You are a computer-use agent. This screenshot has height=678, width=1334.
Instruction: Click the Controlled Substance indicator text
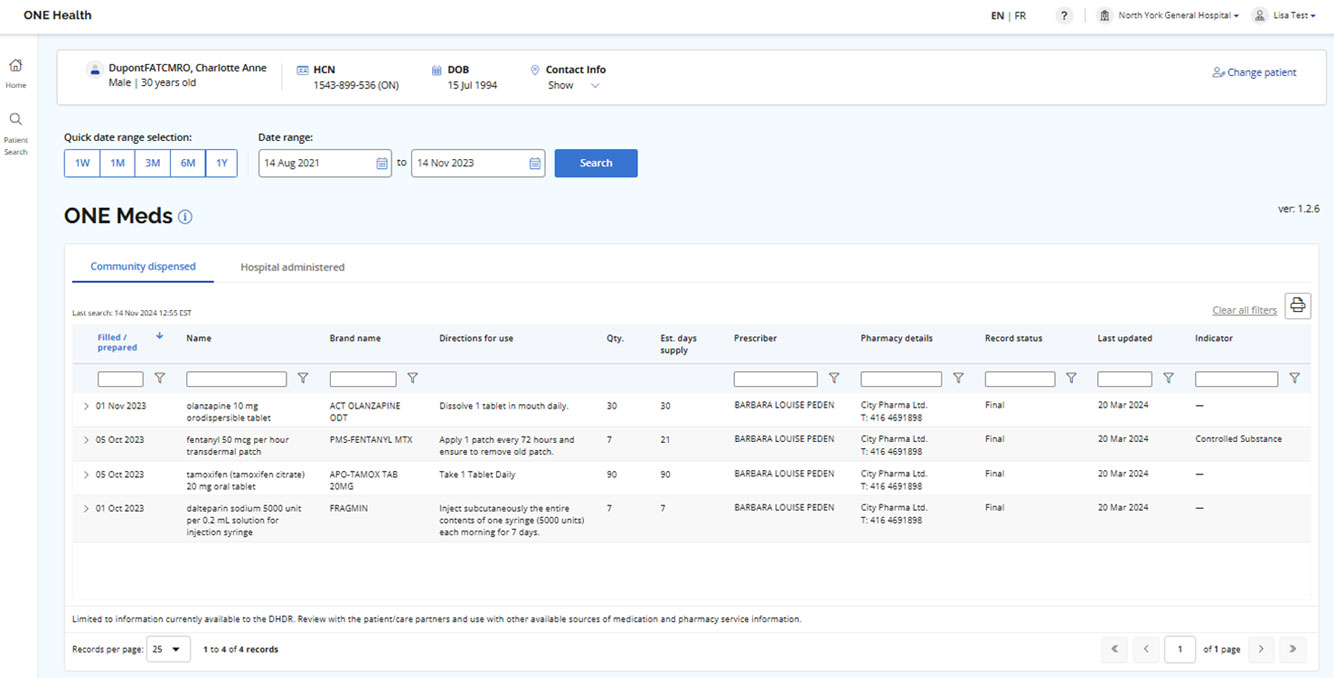pyautogui.click(x=1238, y=439)
